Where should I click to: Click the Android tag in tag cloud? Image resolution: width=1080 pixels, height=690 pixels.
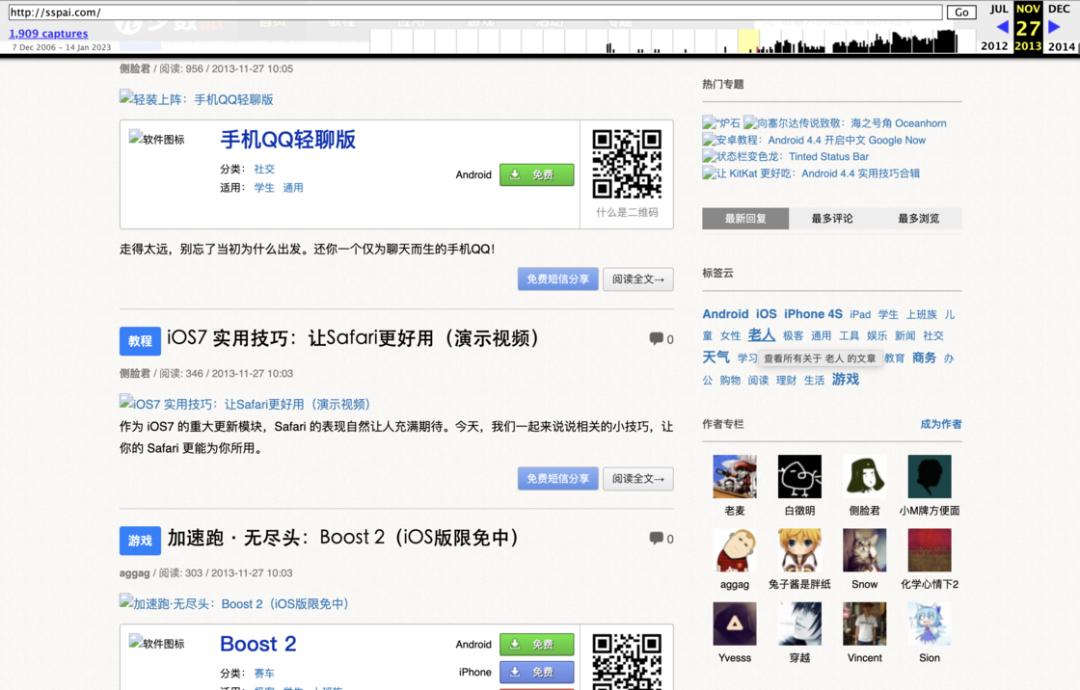click(725, 314)
